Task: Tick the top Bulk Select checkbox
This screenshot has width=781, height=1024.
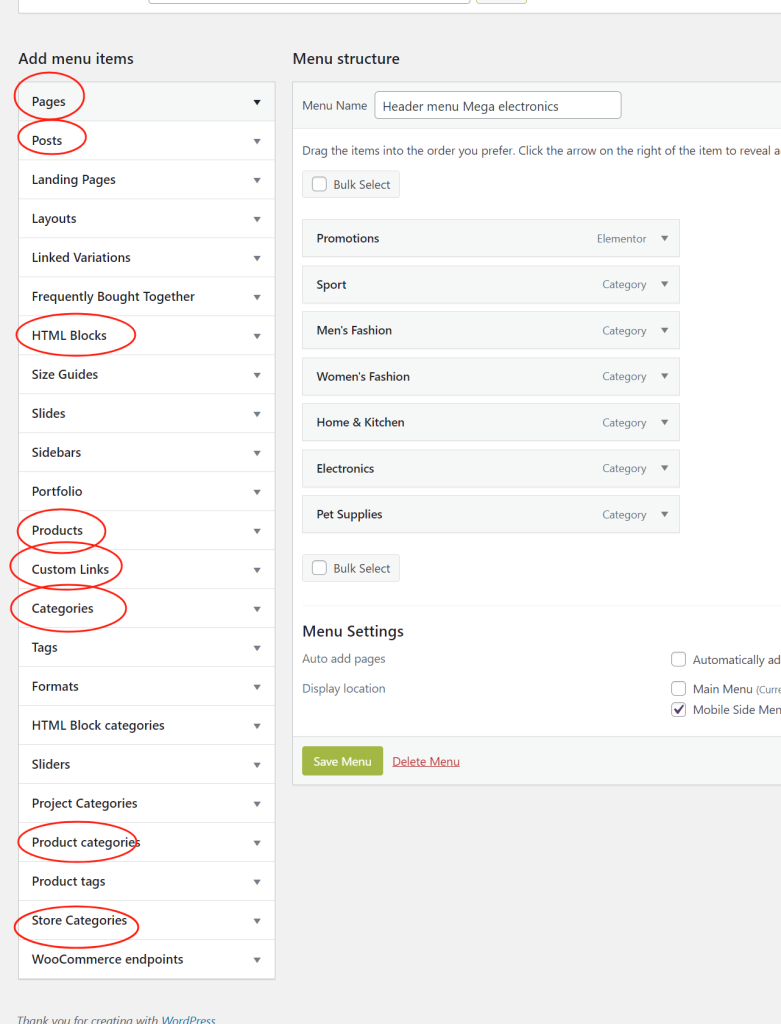Action: coord(320,185)
